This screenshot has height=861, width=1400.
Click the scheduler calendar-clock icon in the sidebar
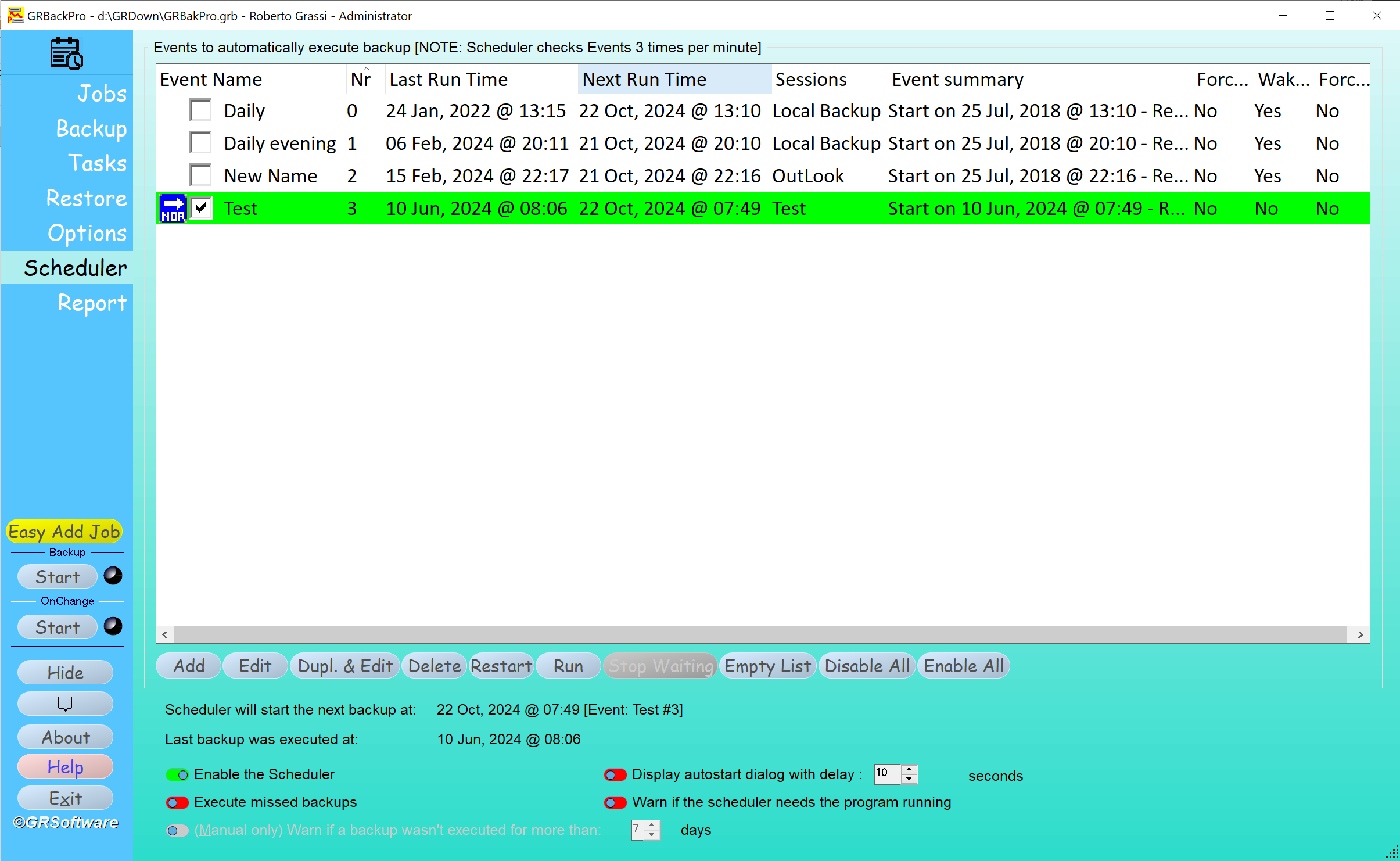(x=66, y=53)
